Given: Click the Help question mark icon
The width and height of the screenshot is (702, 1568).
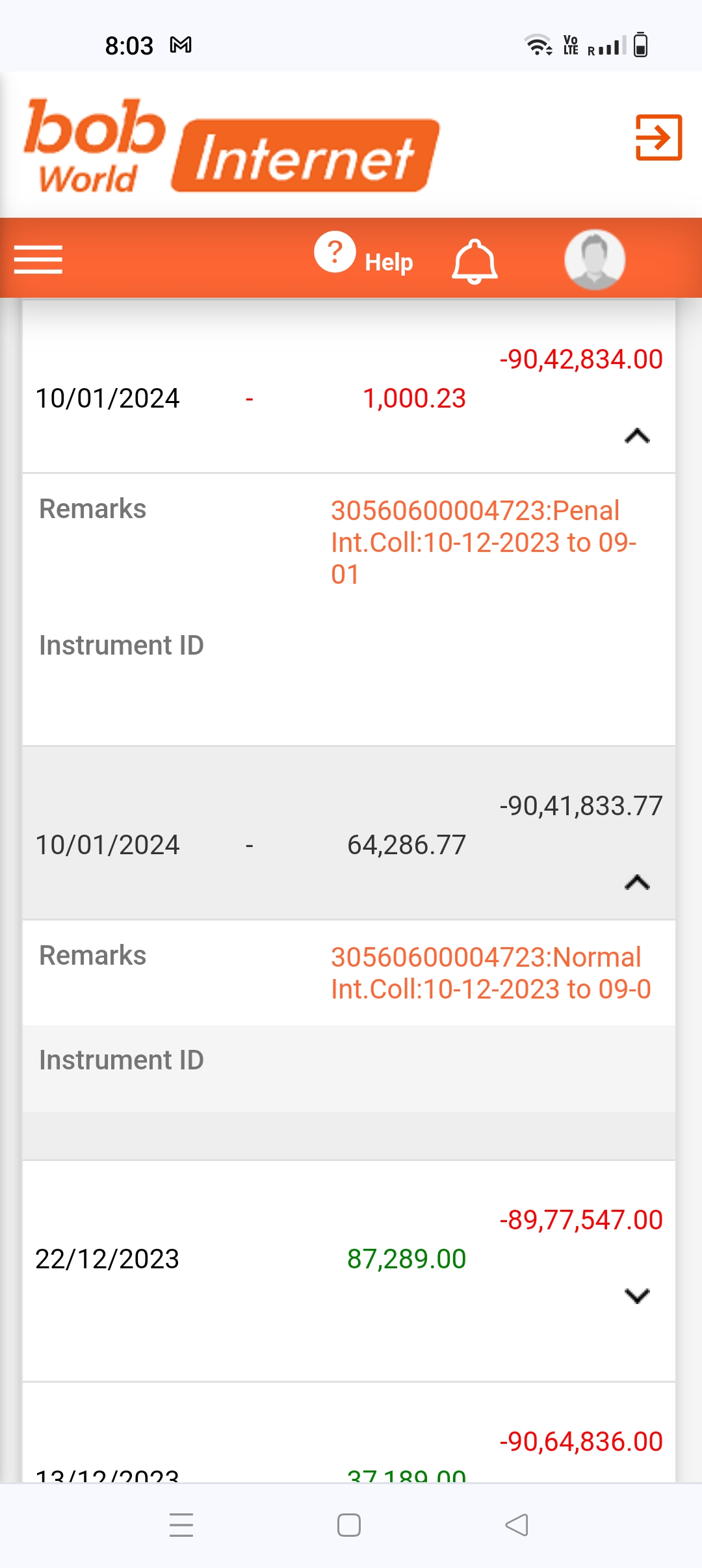Looking at the screenshot, I should (335, 252).
